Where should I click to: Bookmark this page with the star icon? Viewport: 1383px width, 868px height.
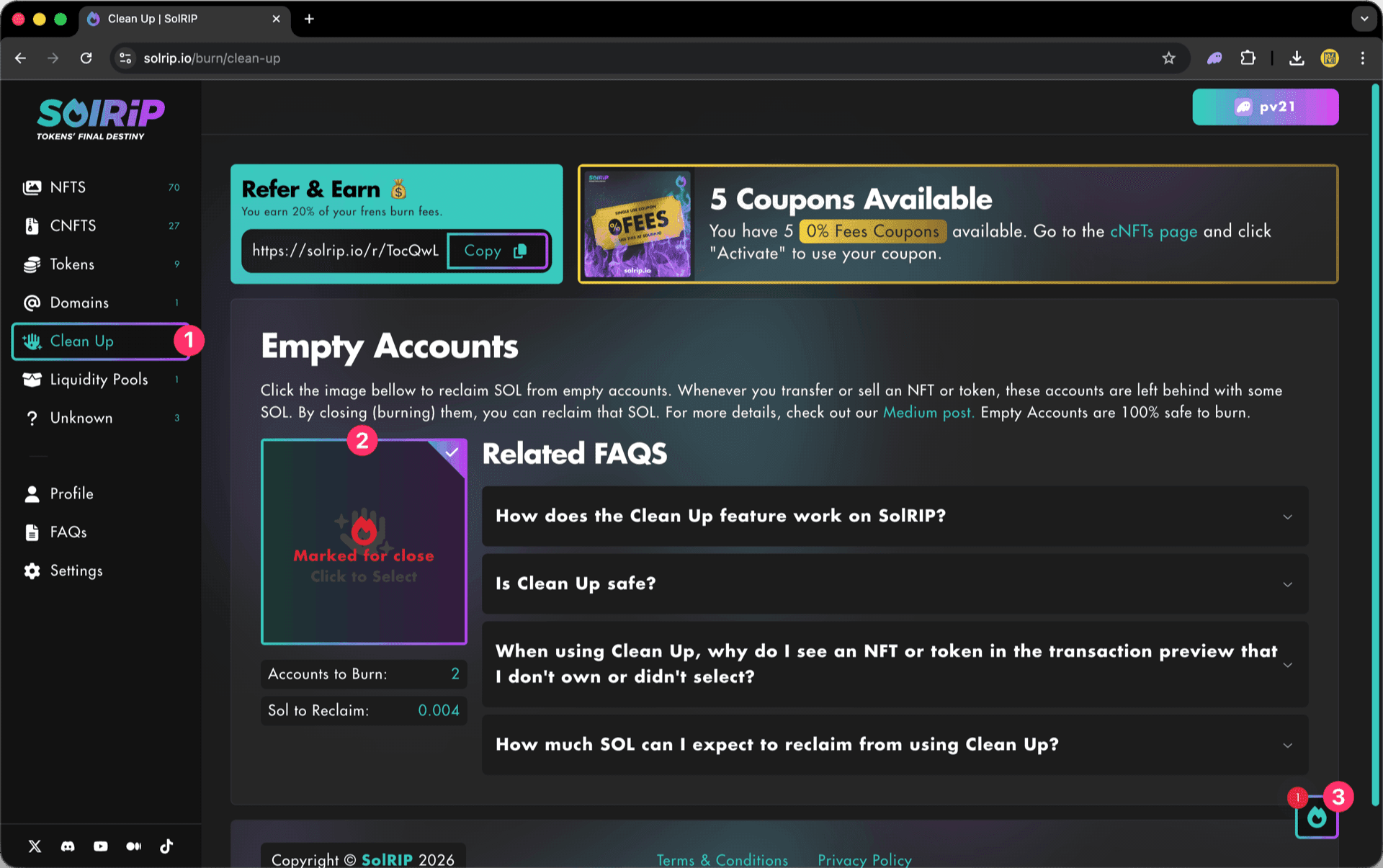tap(1168, 58)
